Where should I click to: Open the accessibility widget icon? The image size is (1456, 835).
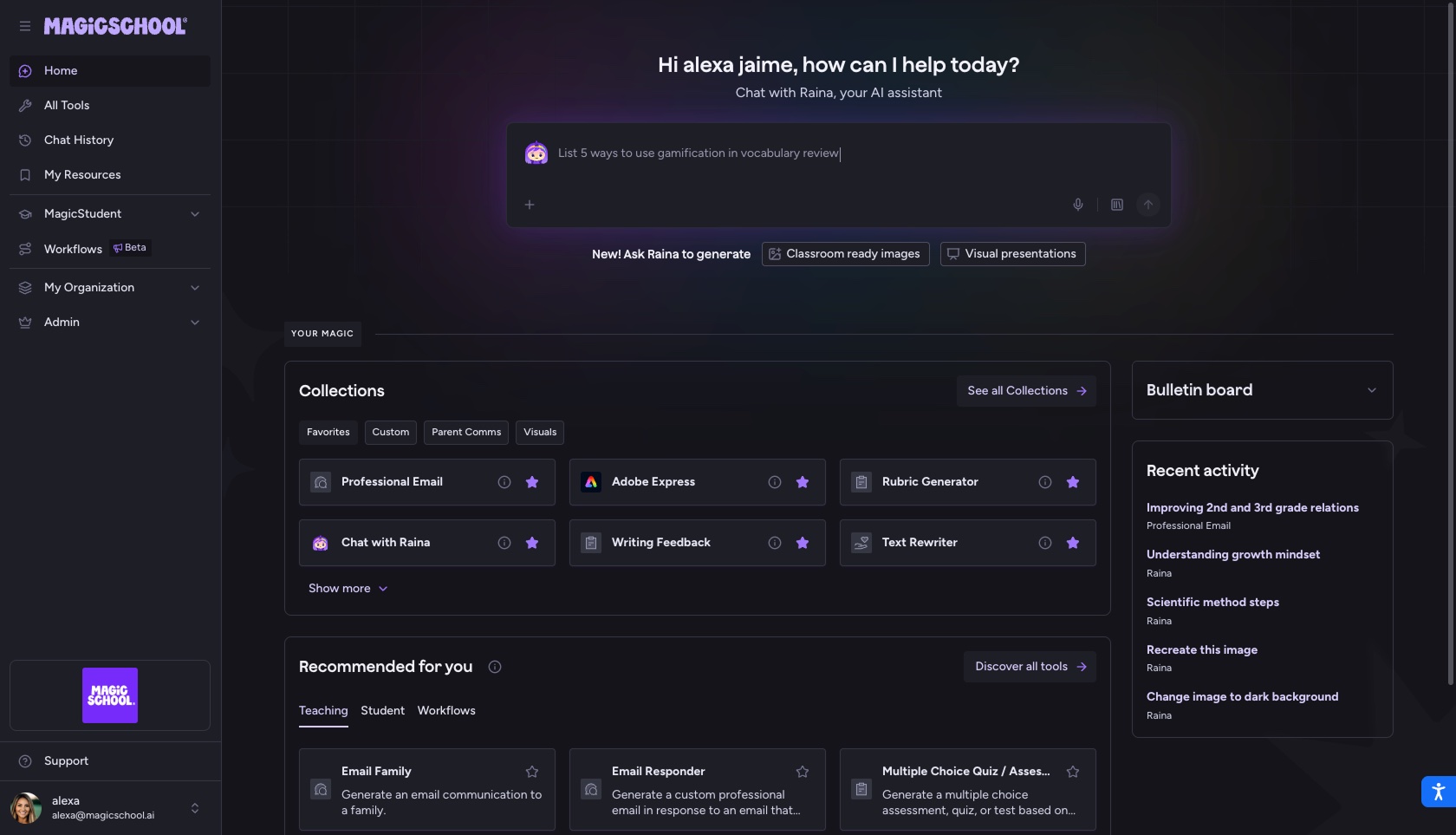pos(1439,792)
